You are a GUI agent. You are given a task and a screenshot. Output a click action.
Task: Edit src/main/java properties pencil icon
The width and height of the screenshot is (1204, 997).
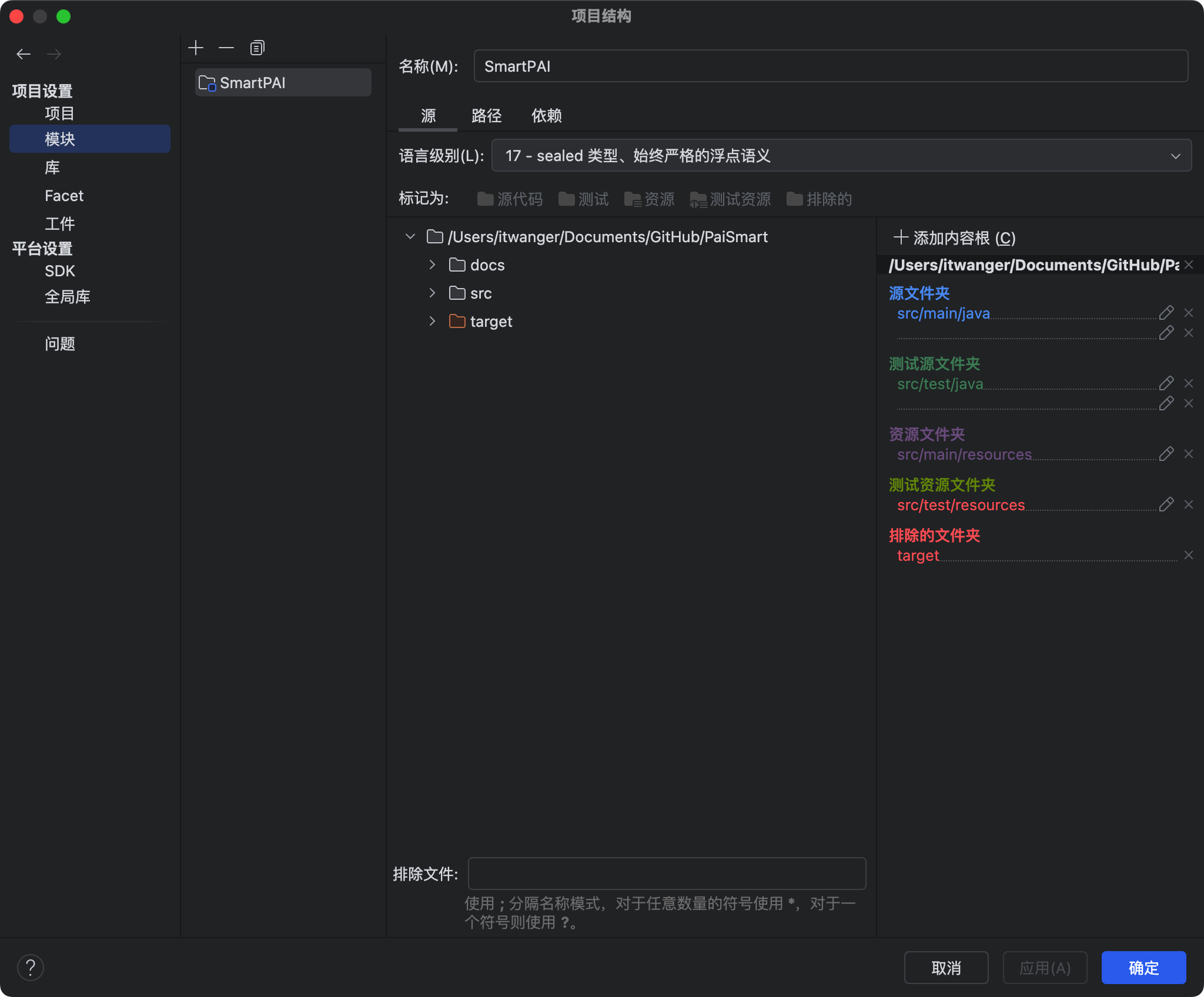pyautogui.click(x=1166, y=313)
